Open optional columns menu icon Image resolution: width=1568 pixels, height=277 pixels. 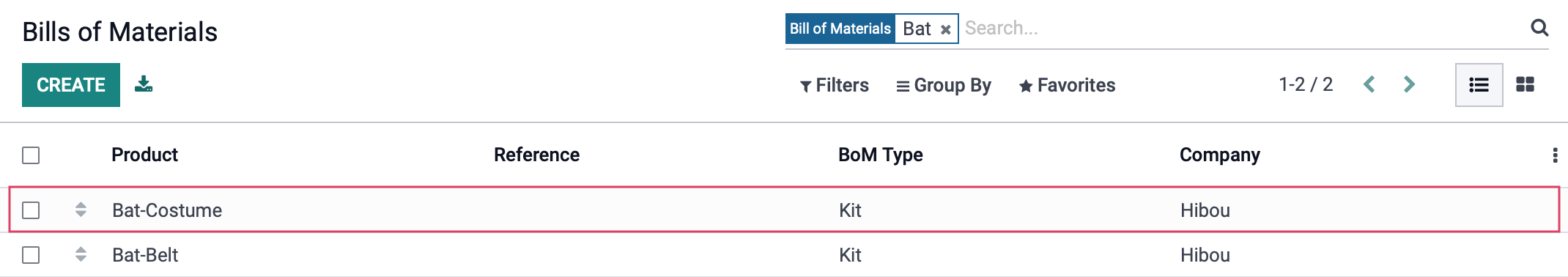tap(1555, 155)
